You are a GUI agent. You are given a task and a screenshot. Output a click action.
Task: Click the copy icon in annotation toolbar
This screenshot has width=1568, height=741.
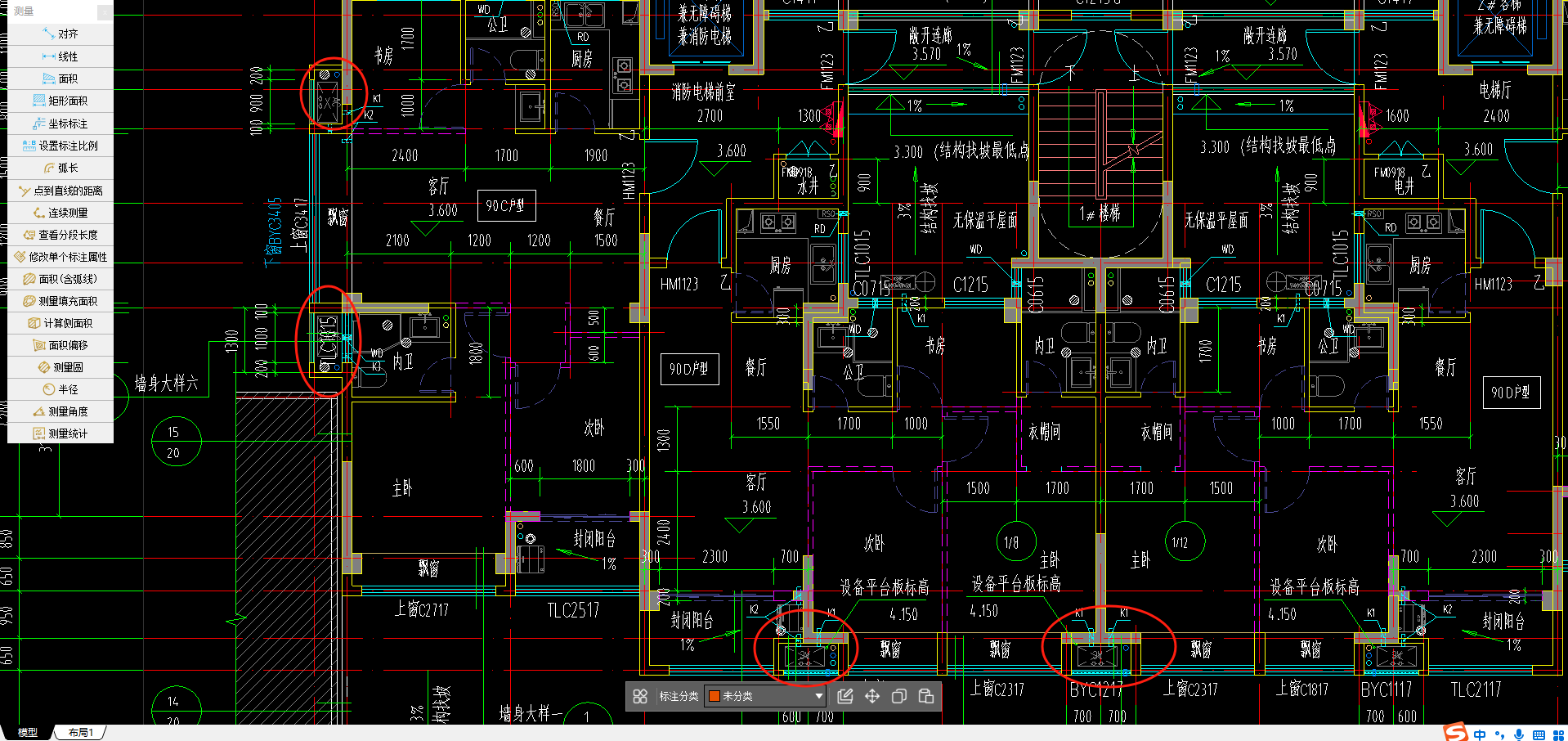pyautogui.click(x=899, y=696)
